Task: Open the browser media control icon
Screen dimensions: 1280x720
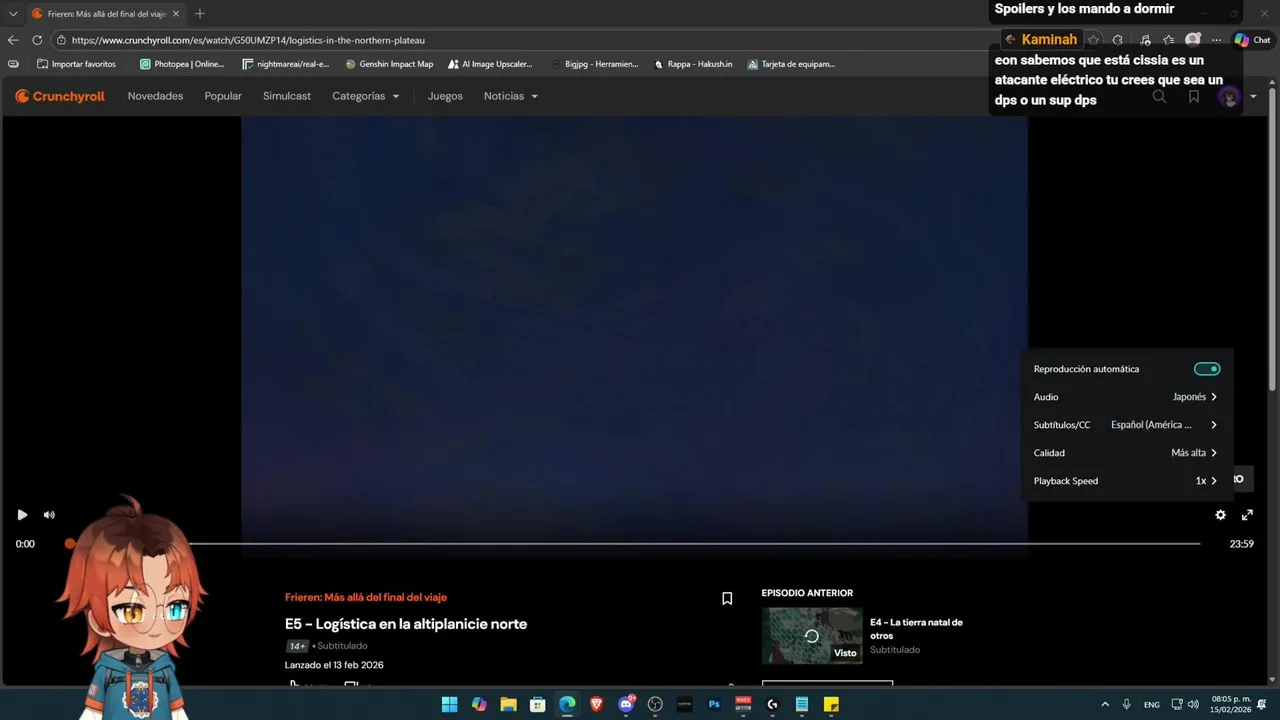Action: [1145, 40]
